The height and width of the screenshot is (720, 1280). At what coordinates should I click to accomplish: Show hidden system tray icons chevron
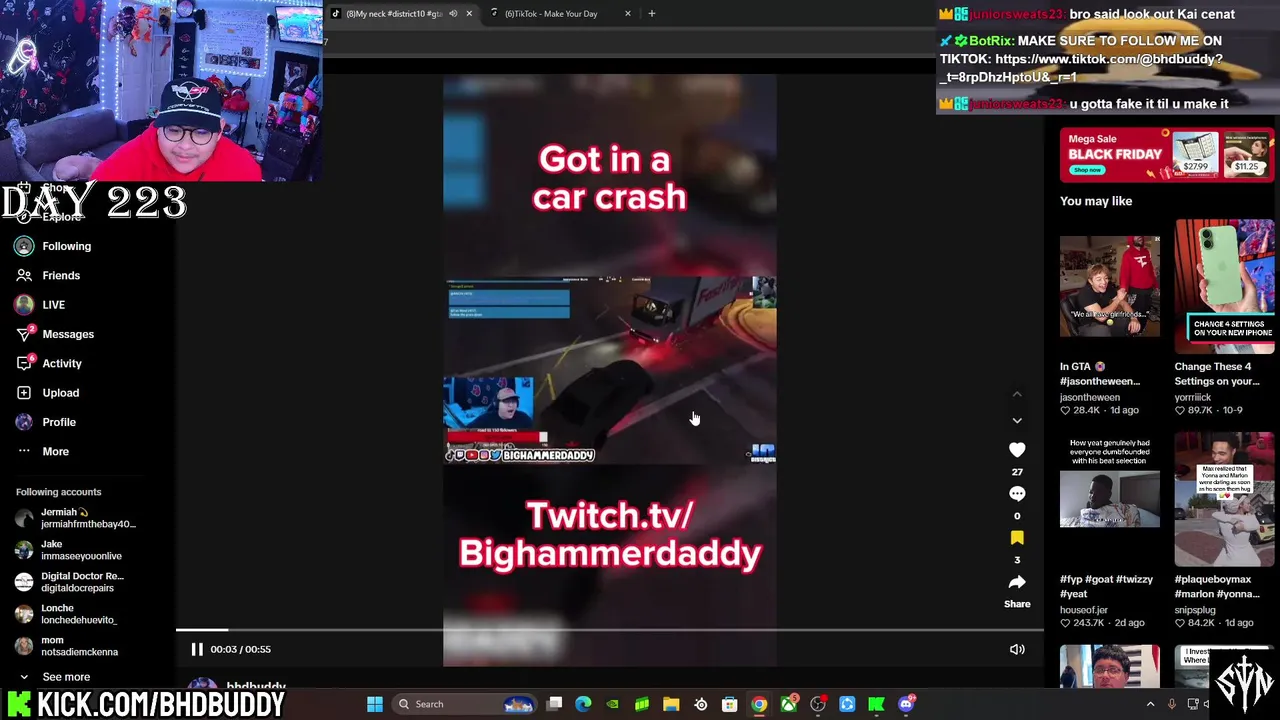click(x=1150, y=704)
